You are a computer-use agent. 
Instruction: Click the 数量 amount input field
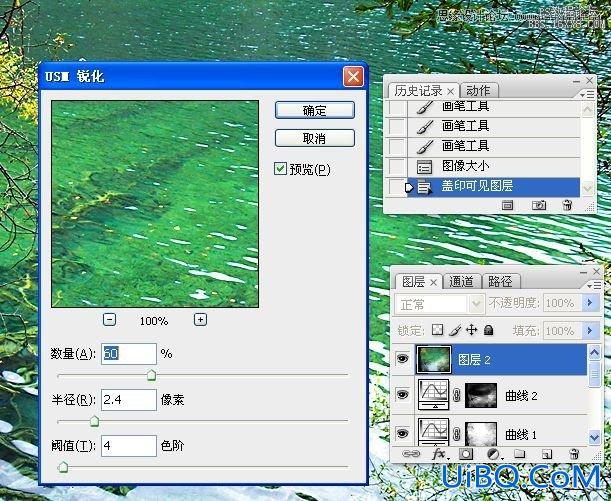click(129, 354)
